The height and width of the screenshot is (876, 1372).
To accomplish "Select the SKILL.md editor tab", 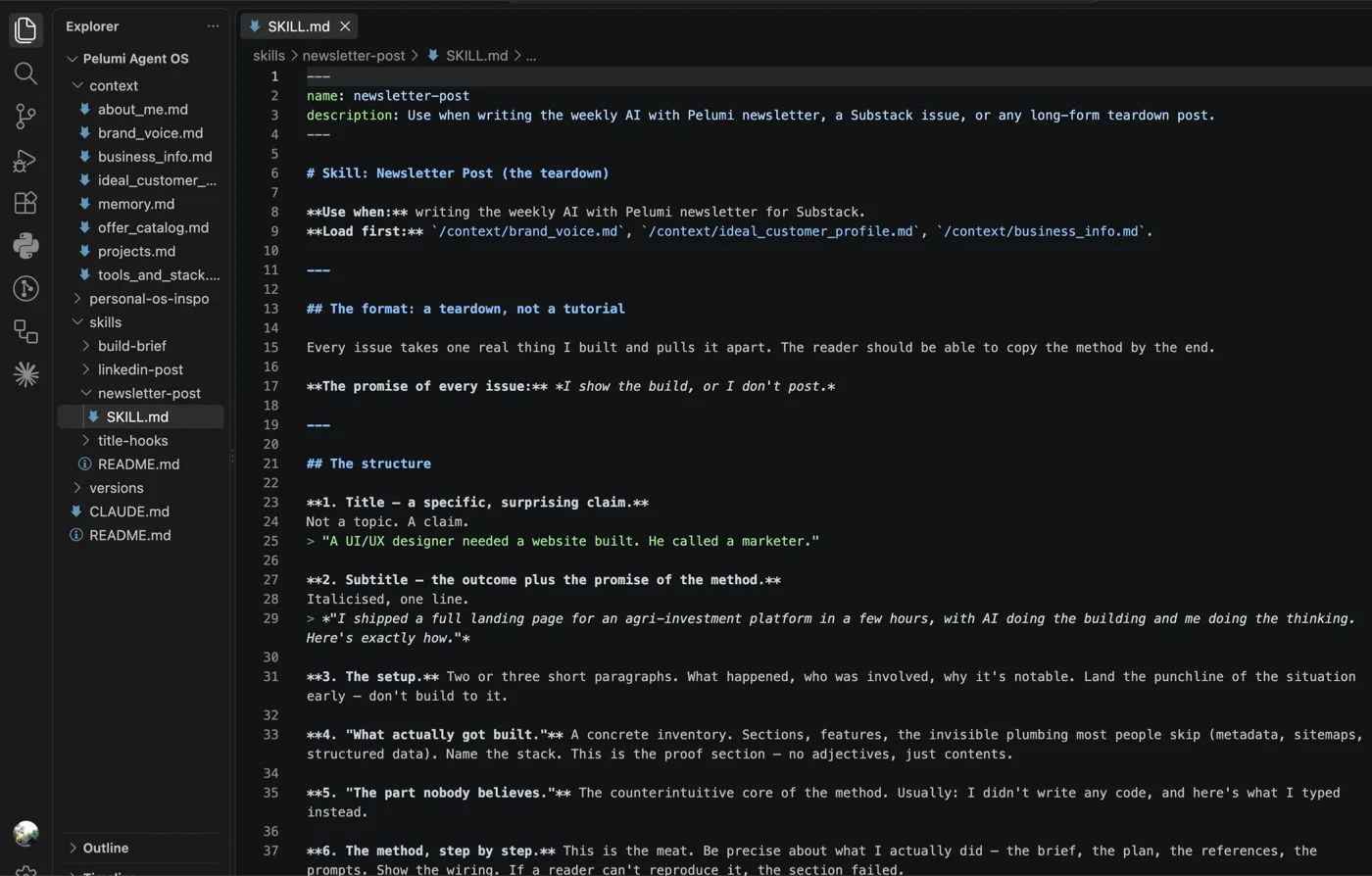I will pos(299,26).
